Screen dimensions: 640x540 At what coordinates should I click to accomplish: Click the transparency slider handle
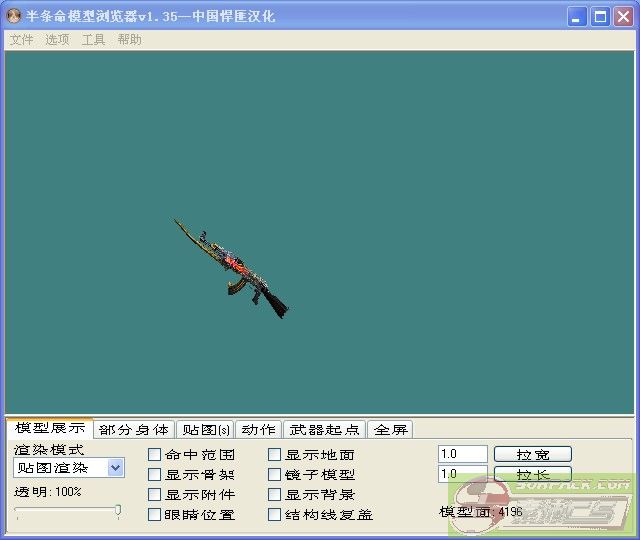(118, 511)
